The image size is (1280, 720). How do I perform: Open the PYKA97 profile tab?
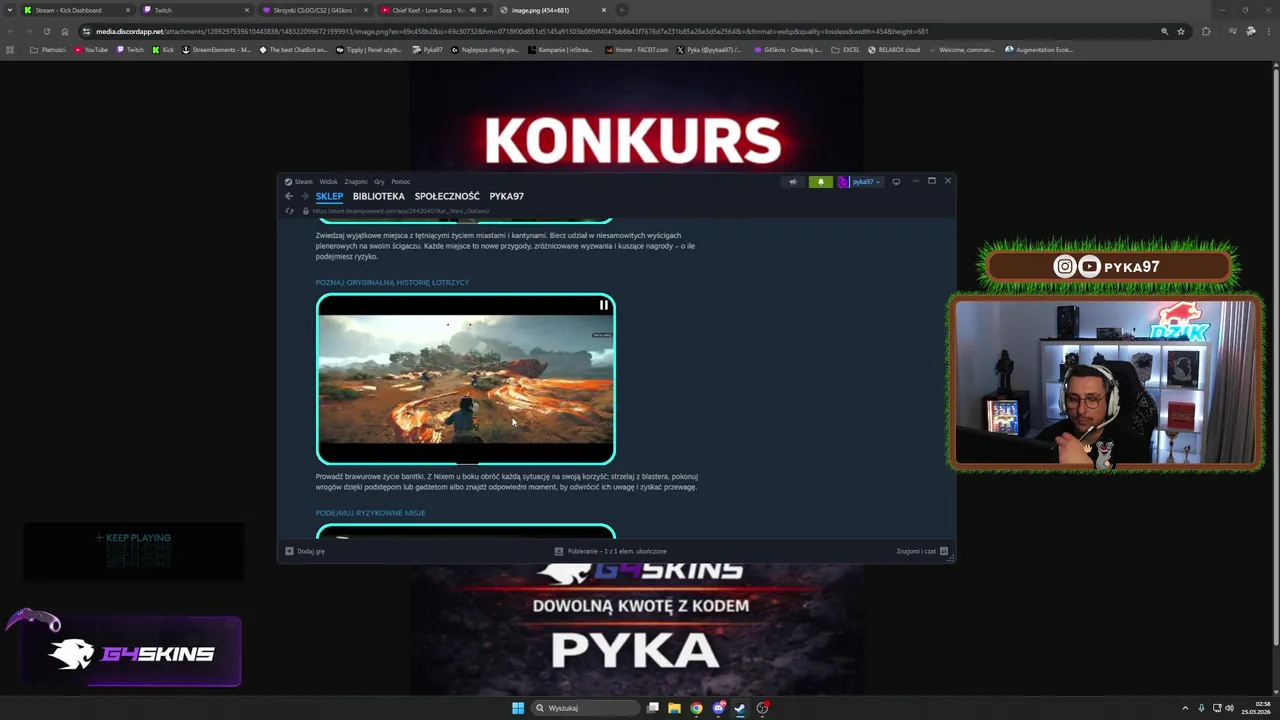click(506, 196)
